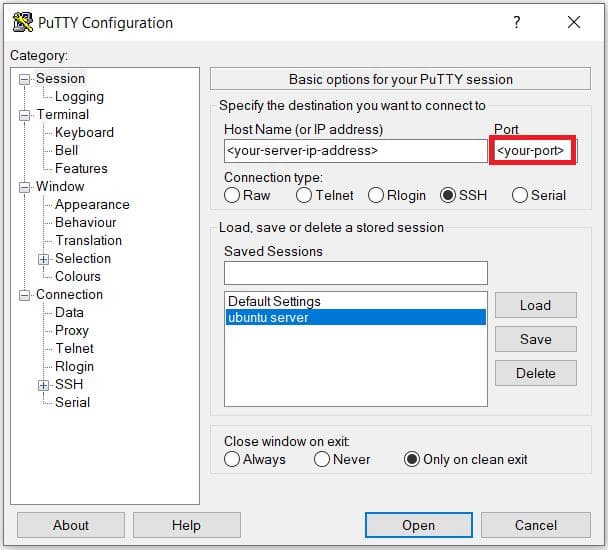Open the Window category

click(60, 186)
